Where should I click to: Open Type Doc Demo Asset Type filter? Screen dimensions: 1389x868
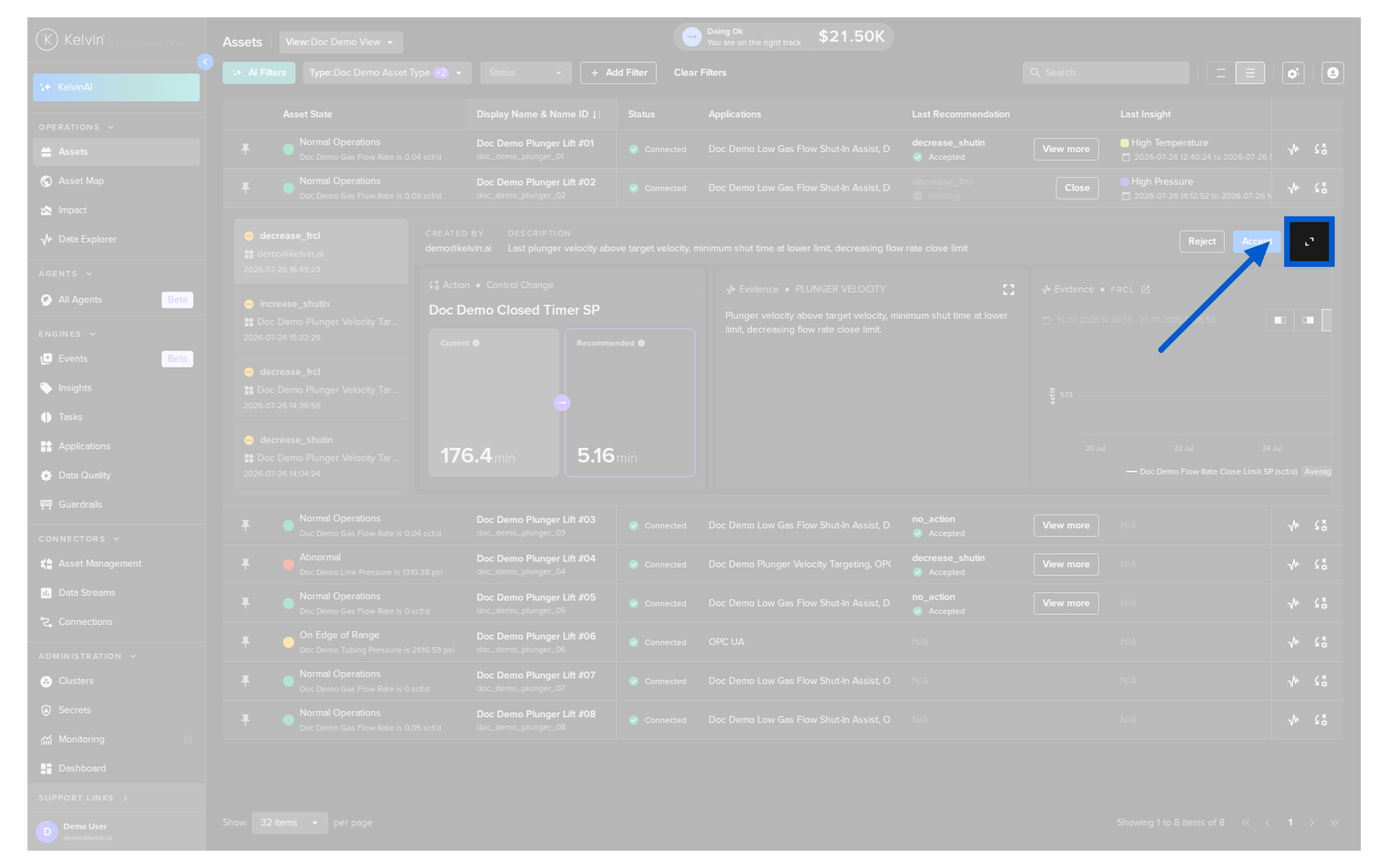click(x=386, y=73)
